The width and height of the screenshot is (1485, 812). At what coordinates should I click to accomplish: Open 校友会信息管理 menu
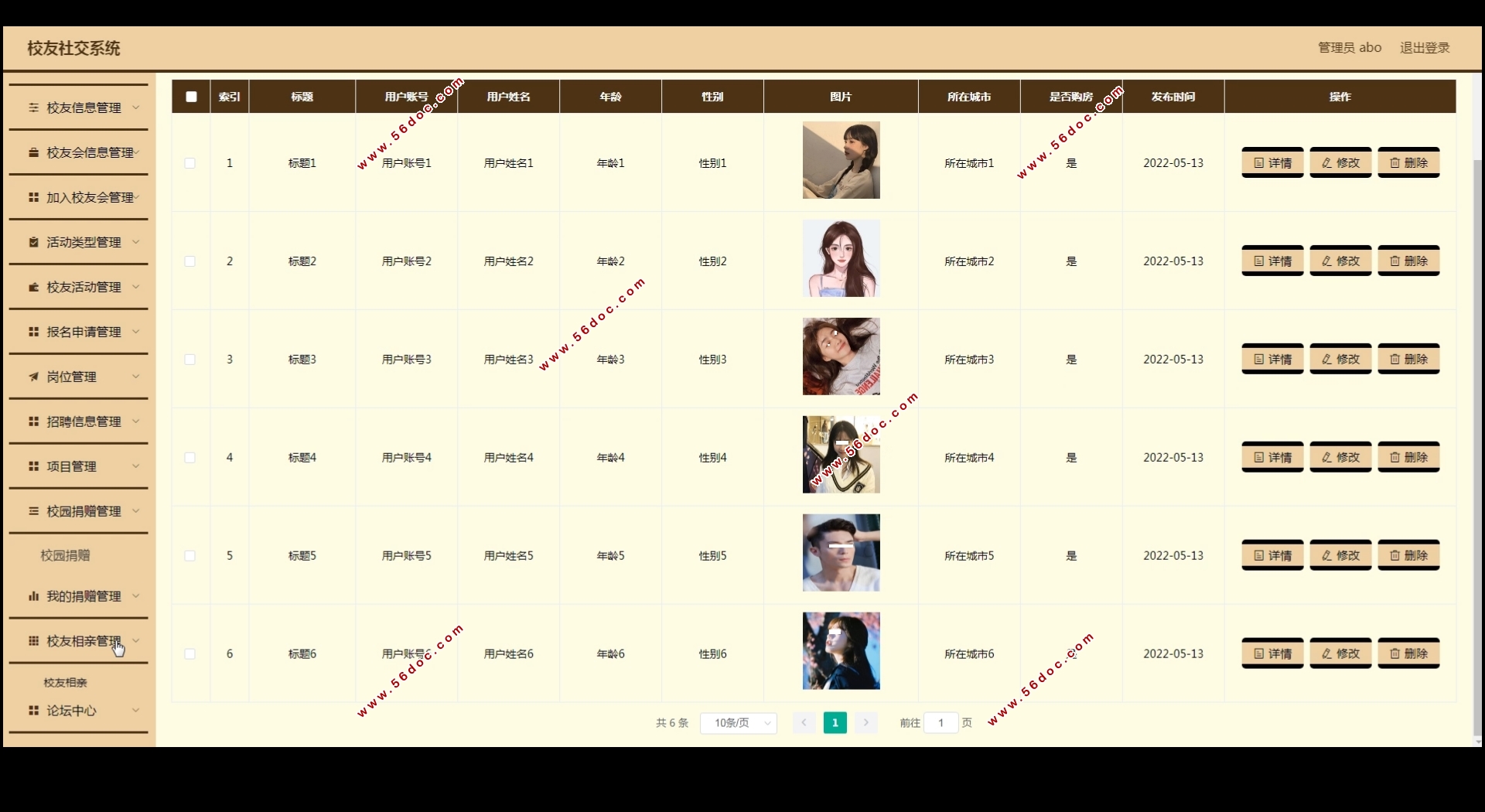click(x=78, y=153)
